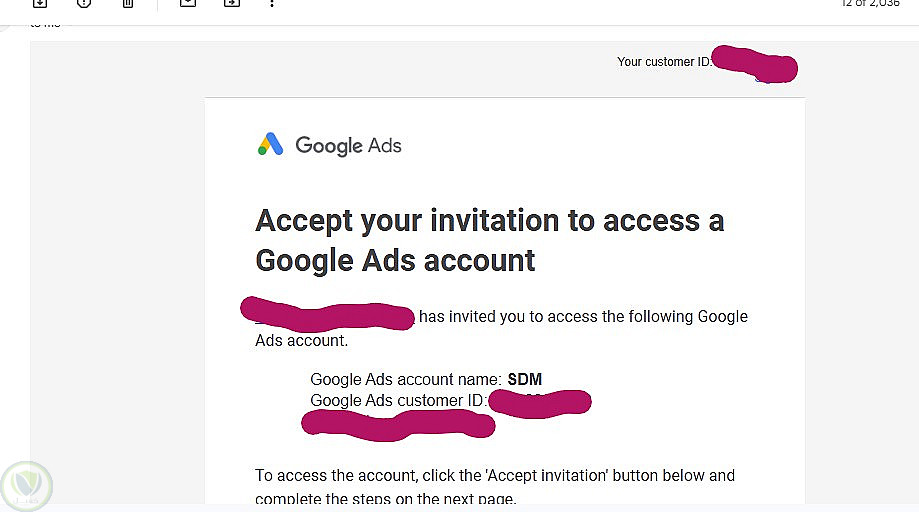Report this message as spam
The width and height of the screenshot is (919, 512).
pyautogui.click(x=84, y=3)
